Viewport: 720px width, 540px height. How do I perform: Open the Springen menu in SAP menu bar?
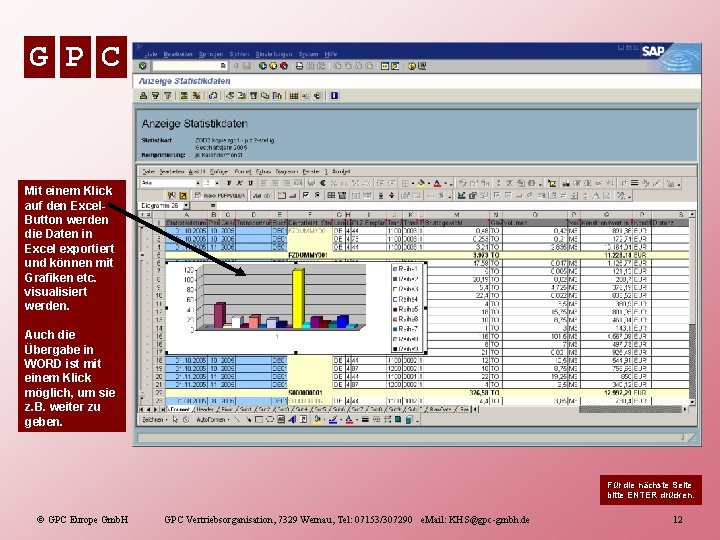[x=211, y=54]
